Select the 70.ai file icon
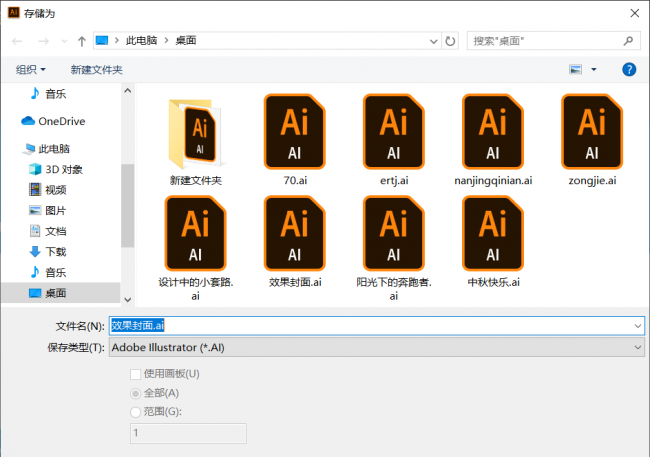The height and width of the screenshot is (457, 650). click(294, 131)
